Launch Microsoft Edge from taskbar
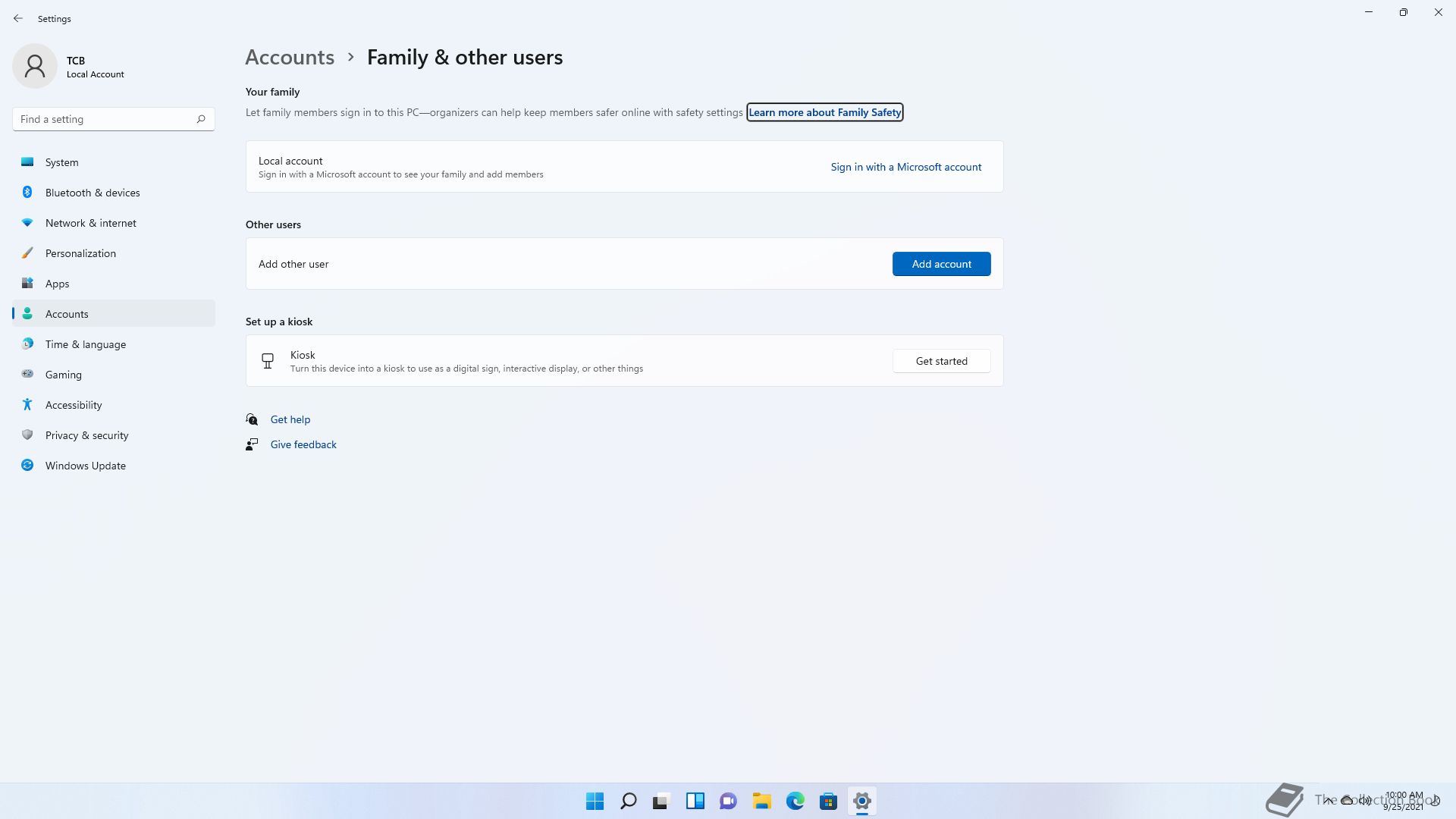This screenshot has width=1456, height=819. (795, 801)
